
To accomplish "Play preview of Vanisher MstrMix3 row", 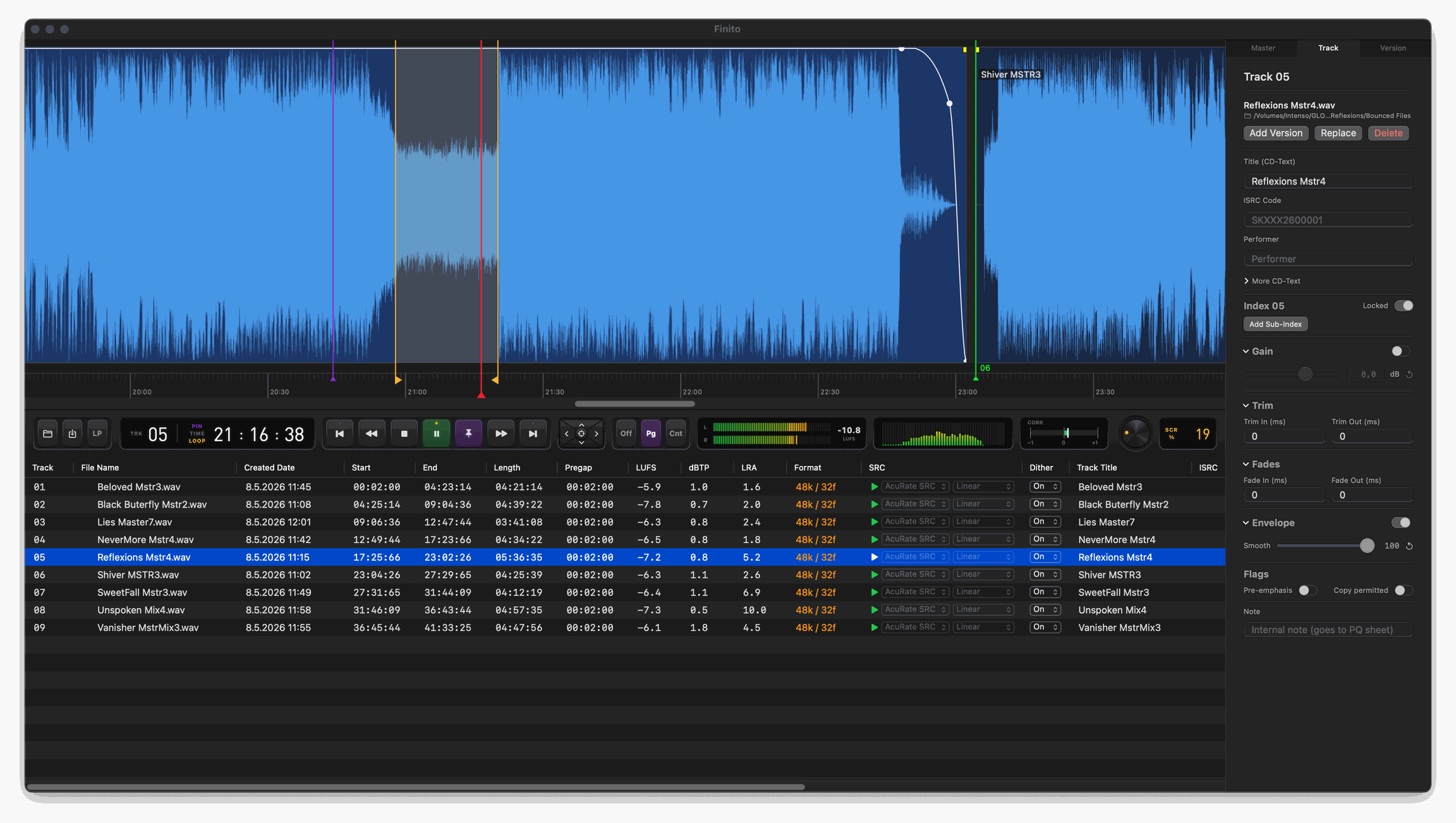I will (x=875, y=628).
